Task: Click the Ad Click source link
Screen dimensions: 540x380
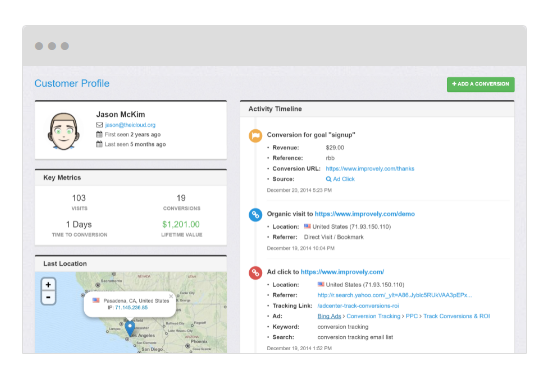Action: pyautogui.click(x=344, y=179)
